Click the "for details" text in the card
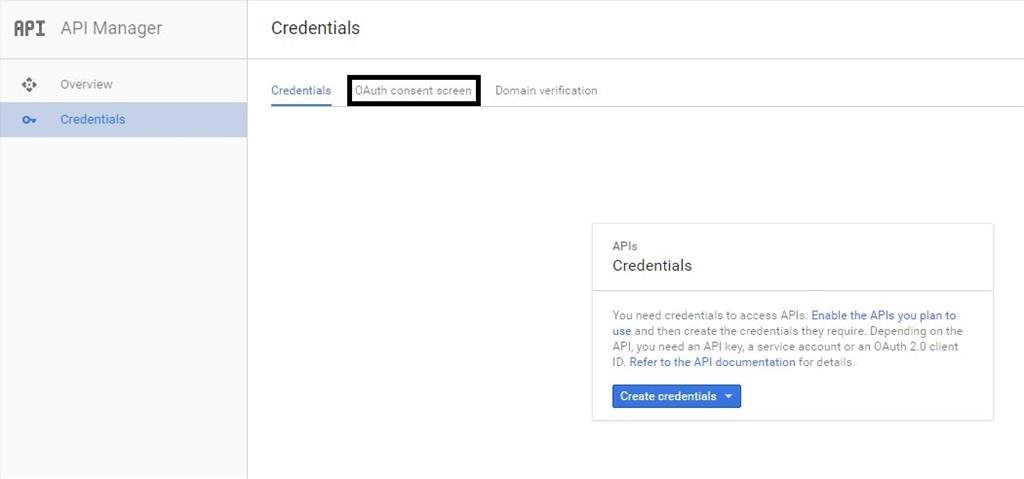The width and height of the screenshot is (1024, 479). (x=827, y=362)
